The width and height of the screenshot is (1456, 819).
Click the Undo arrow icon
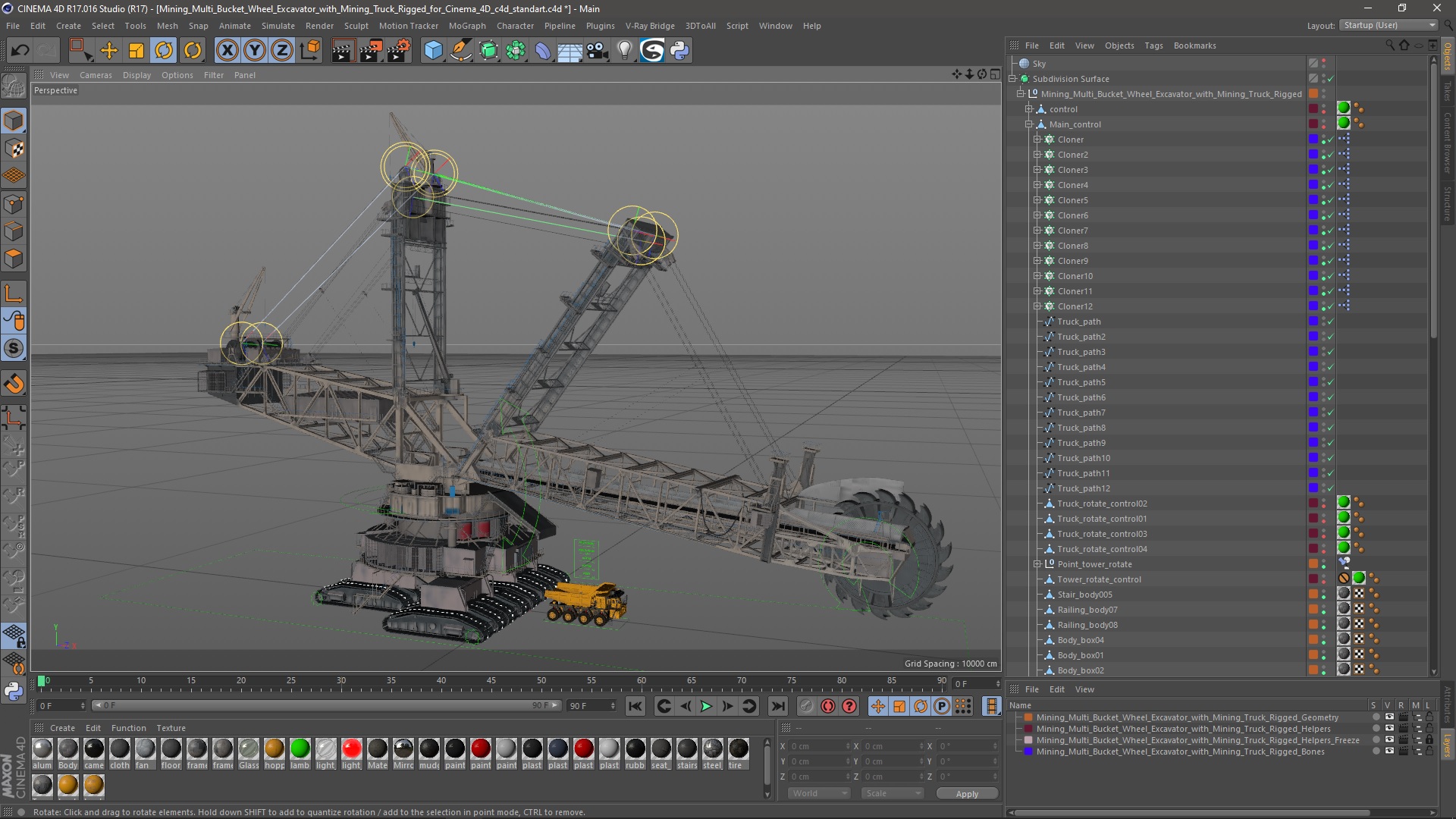tap(20, 51)
